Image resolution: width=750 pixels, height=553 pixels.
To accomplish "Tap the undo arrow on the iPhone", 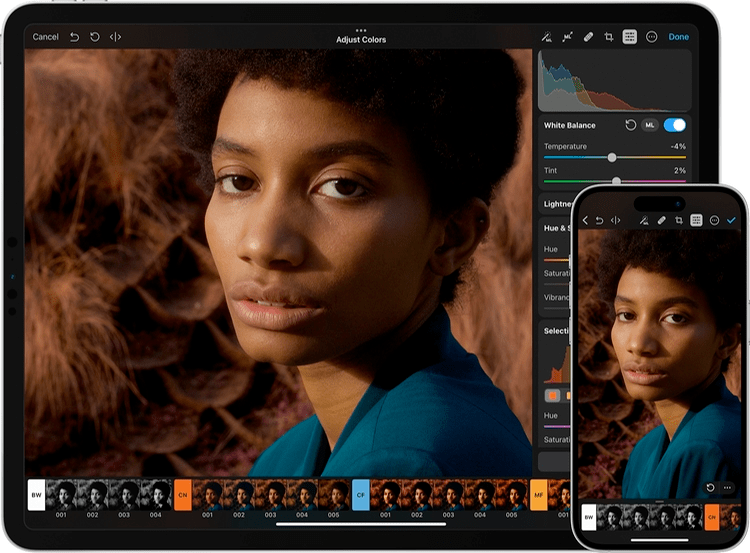I will coord(599,220).
